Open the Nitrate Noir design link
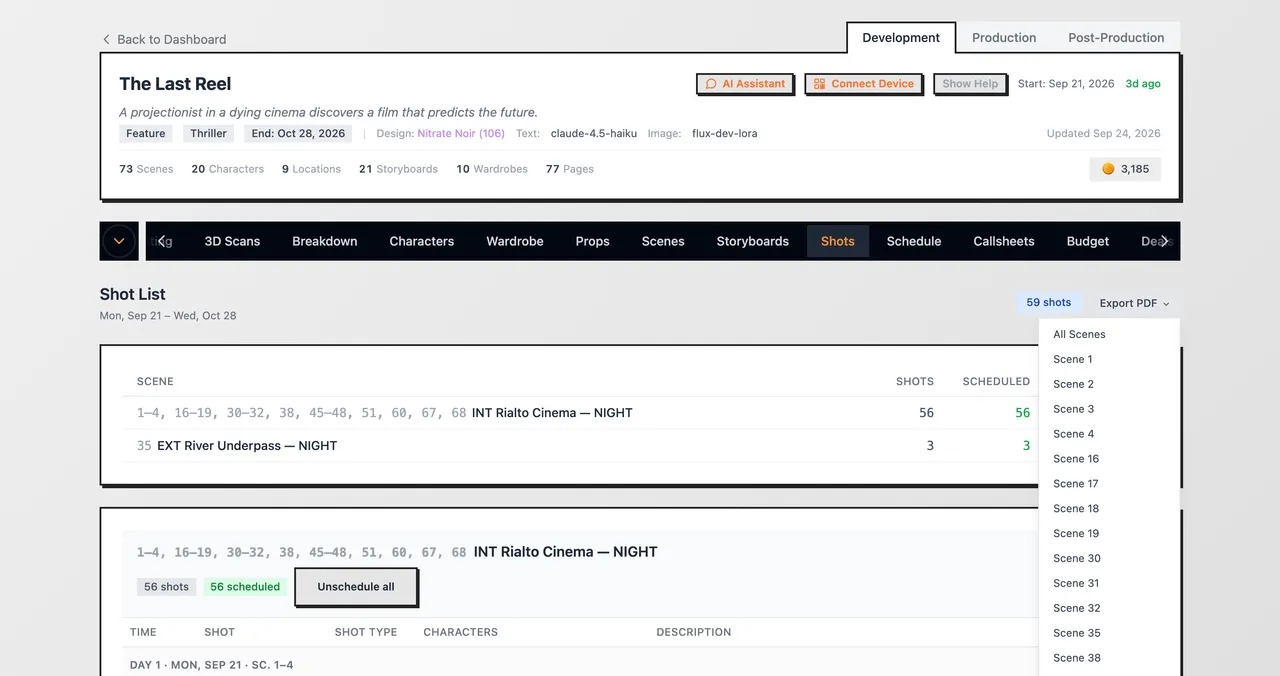Viewport: 1280px width, 676px height. [461, 133]
